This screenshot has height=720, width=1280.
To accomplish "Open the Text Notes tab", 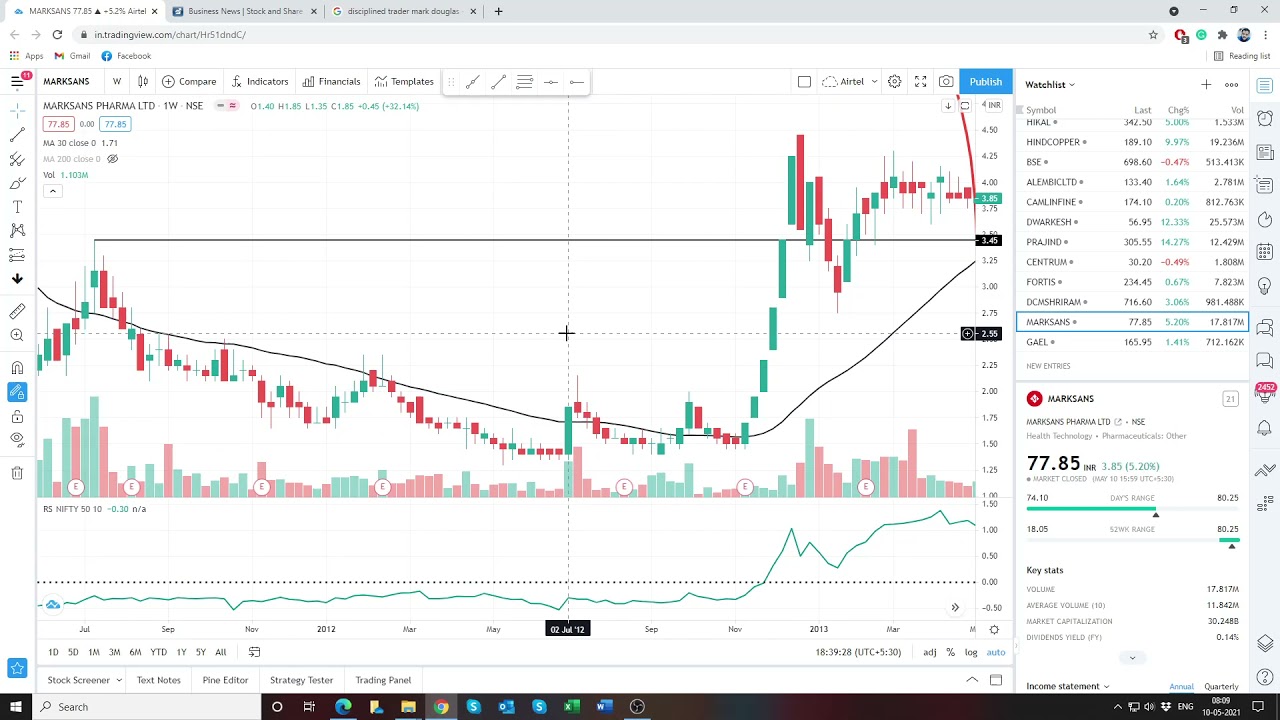I will pyautogui.click(x=159, y=680).
